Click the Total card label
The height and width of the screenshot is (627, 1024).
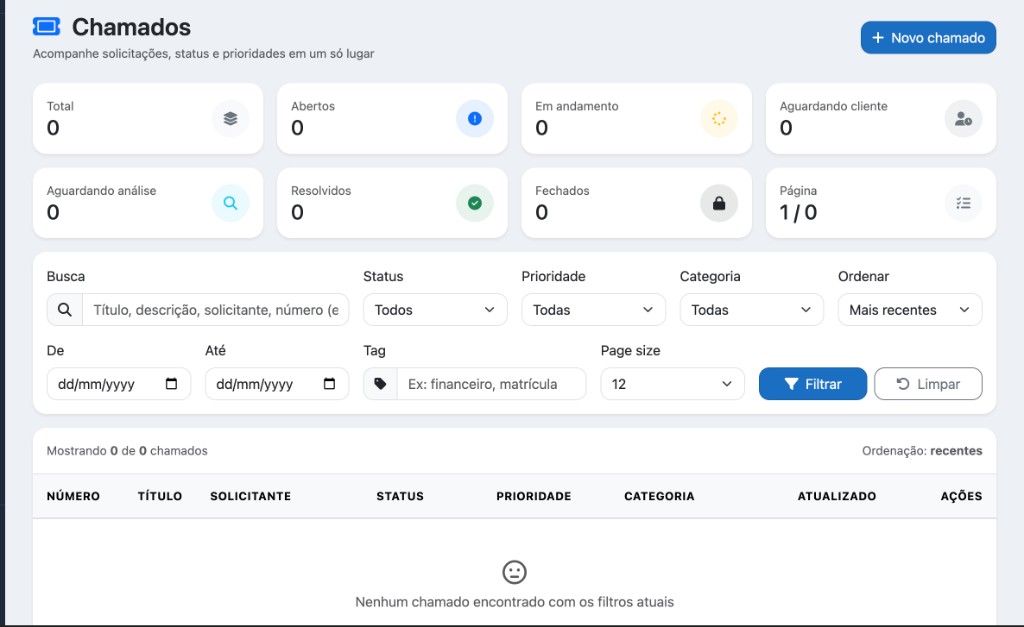pos(60,106)
